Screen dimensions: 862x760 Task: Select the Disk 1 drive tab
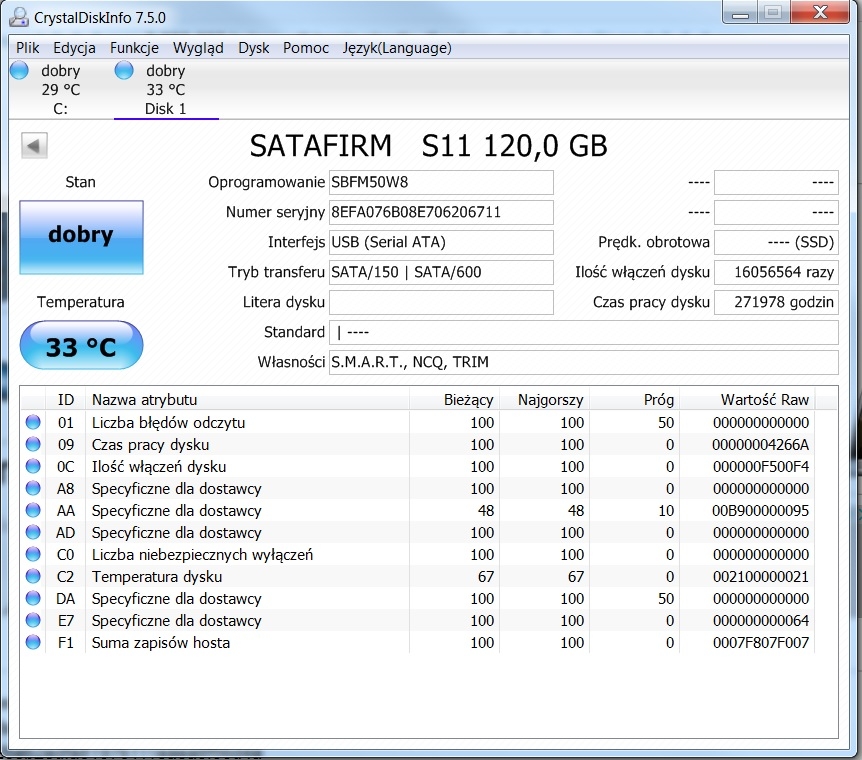(x=165, y=89)
